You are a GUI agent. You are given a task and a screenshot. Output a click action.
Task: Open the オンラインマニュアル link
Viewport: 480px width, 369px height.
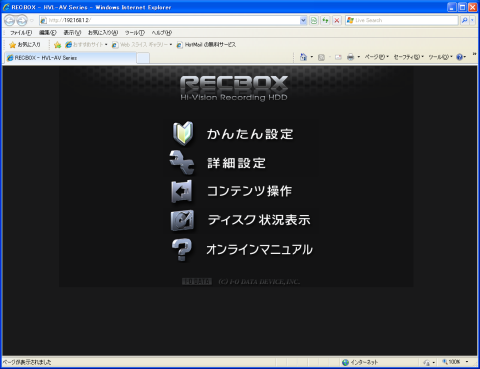tap(259, 249)
